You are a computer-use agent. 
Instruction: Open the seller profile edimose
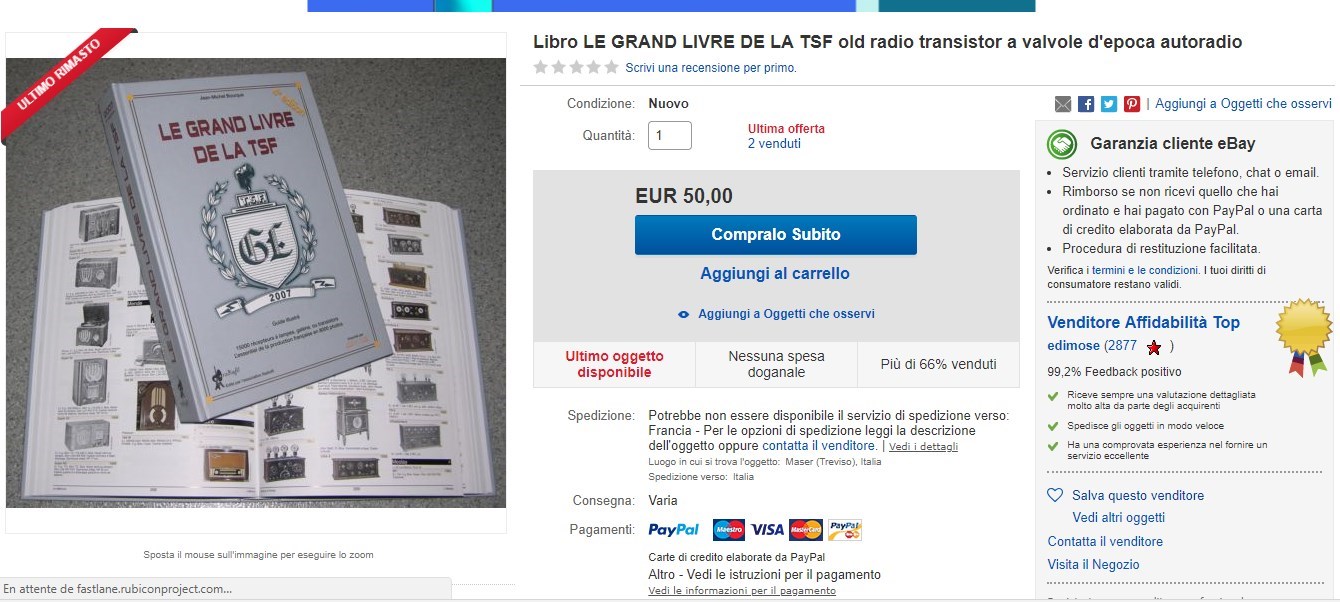point(1073,346)
